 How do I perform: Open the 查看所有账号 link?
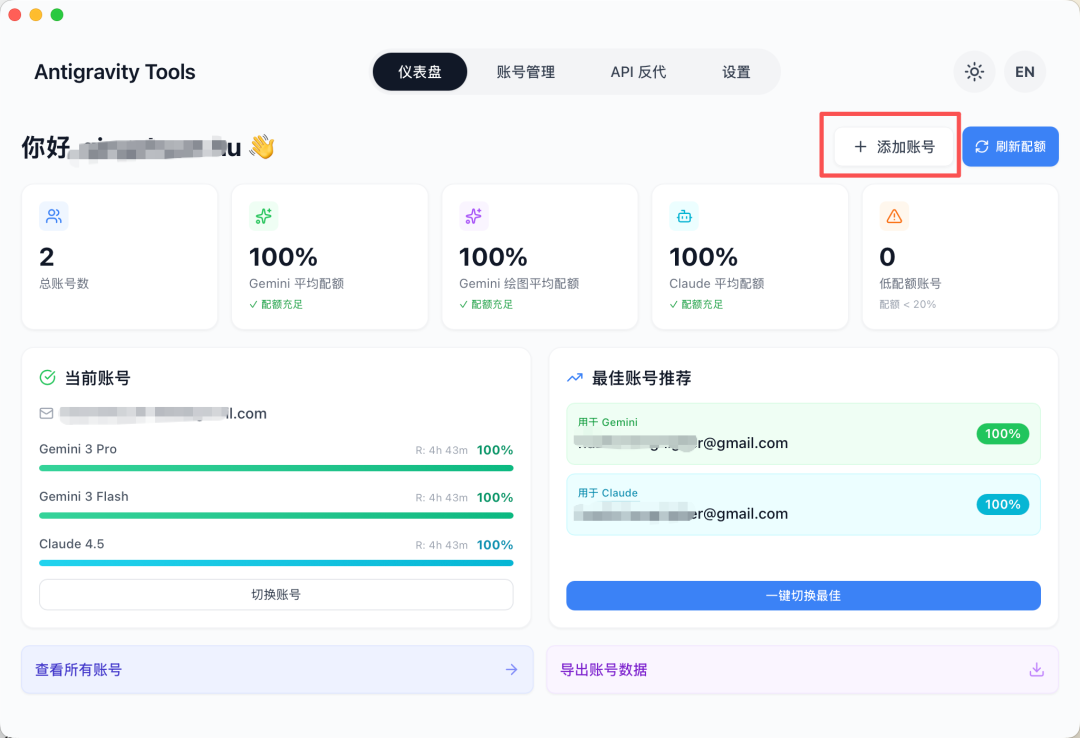pyautogui.click(x=277, y=670)
